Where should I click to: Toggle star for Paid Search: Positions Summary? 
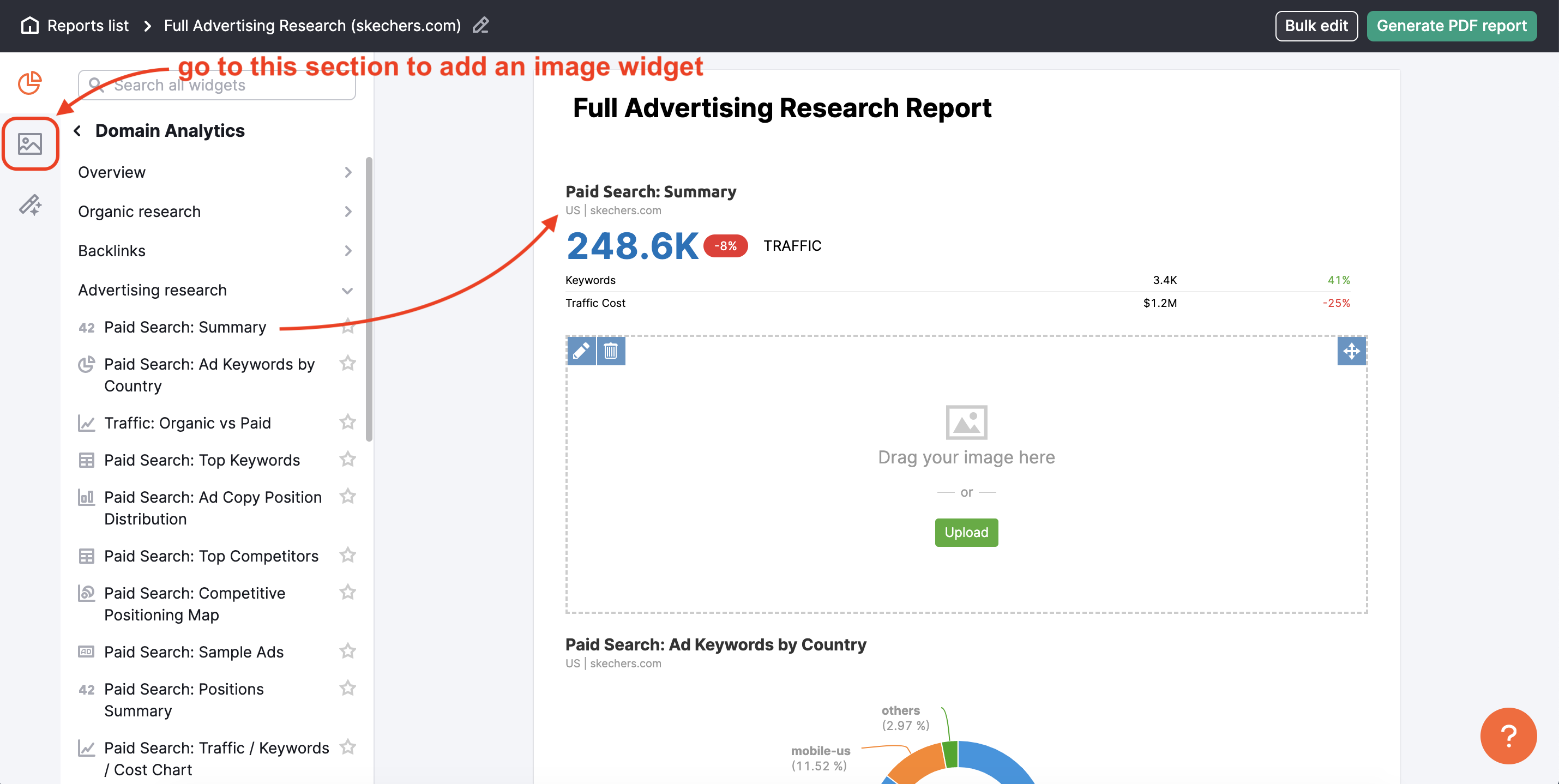click(348, 688)
